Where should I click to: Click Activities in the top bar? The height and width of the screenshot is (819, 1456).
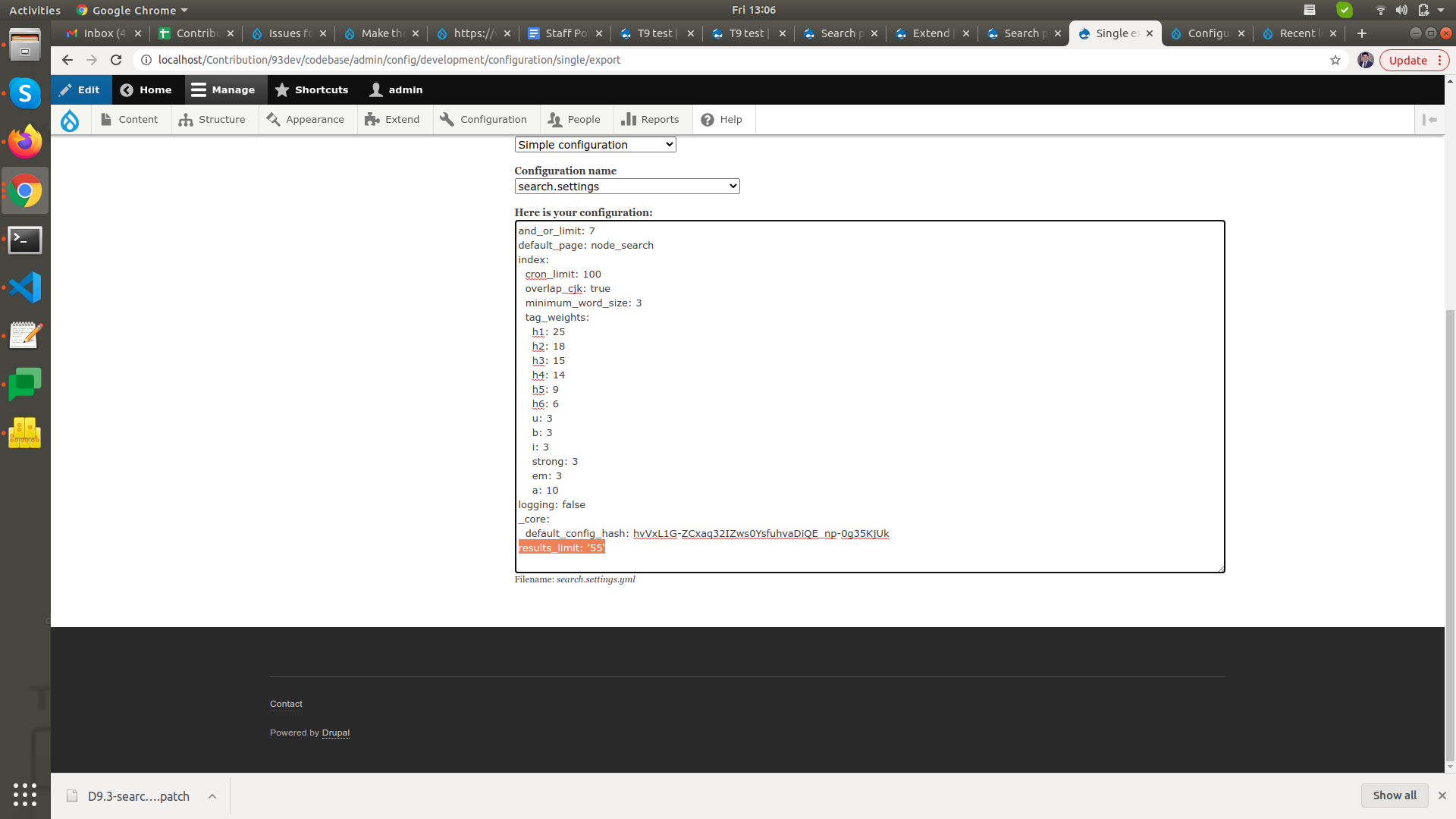35,10
